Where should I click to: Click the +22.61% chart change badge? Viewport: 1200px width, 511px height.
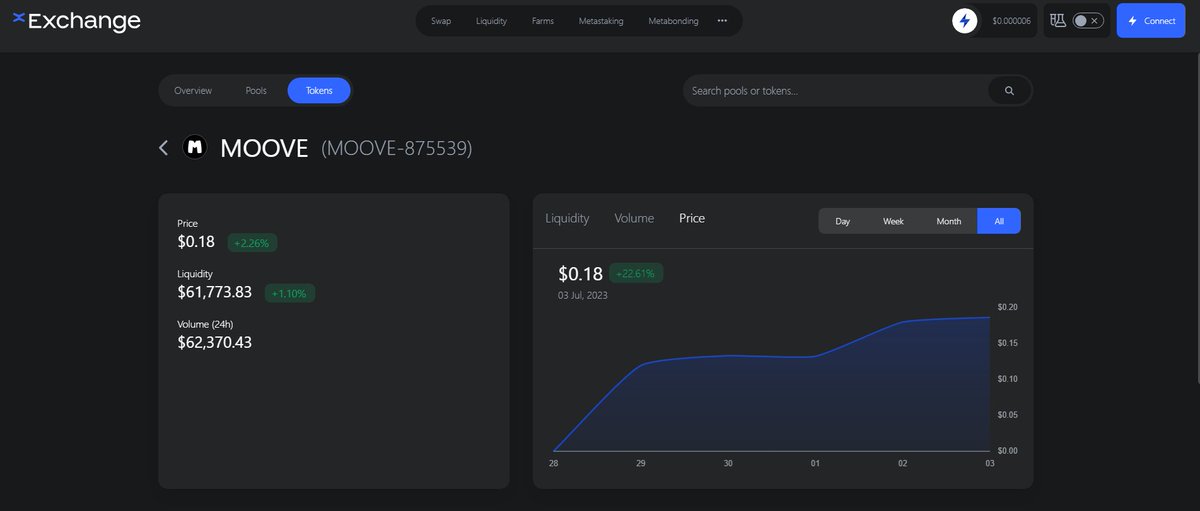pyautogui.click(x=636, y=274)
